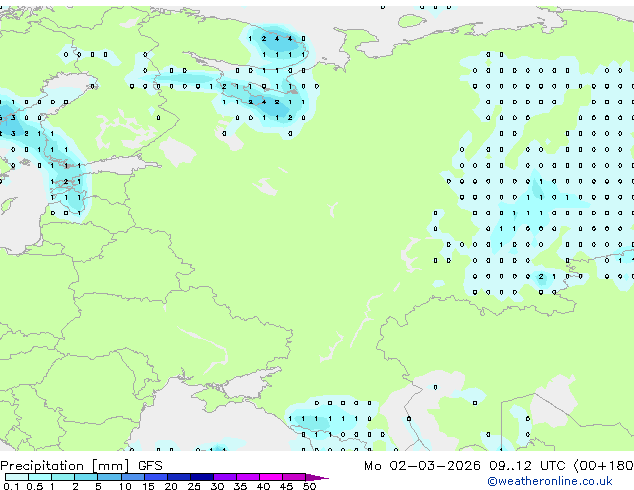Click the legend label '20'
Image resolution: width=634 pixels, height=490 pixels.
click(x=171, y=486)
